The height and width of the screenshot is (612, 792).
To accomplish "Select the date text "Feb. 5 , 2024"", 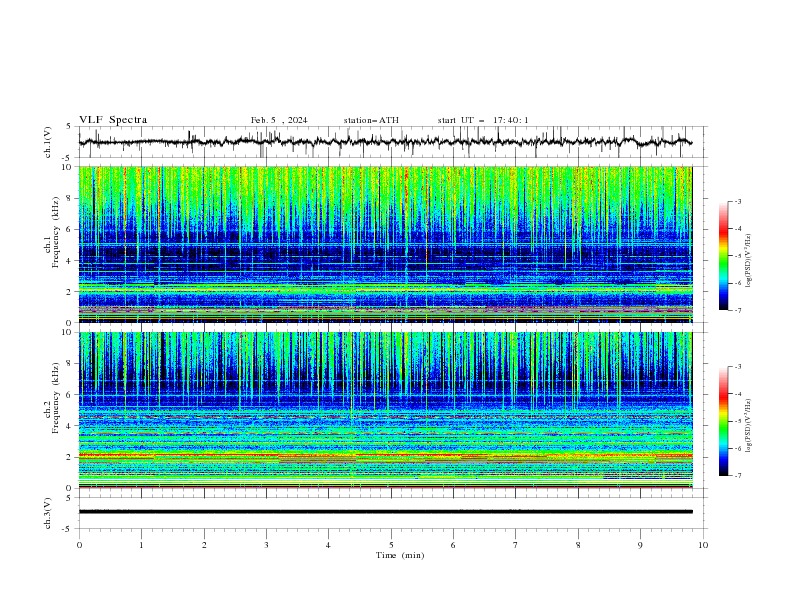I will [x=279, y=120].
